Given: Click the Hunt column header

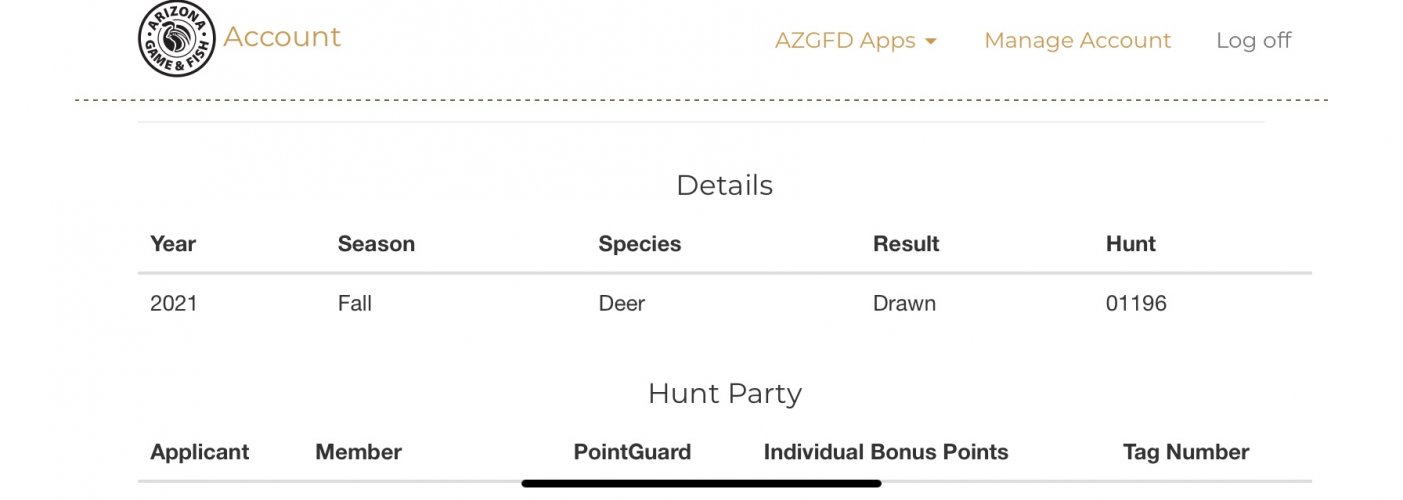Looking at the screenshot, I should click(1130, 244).
